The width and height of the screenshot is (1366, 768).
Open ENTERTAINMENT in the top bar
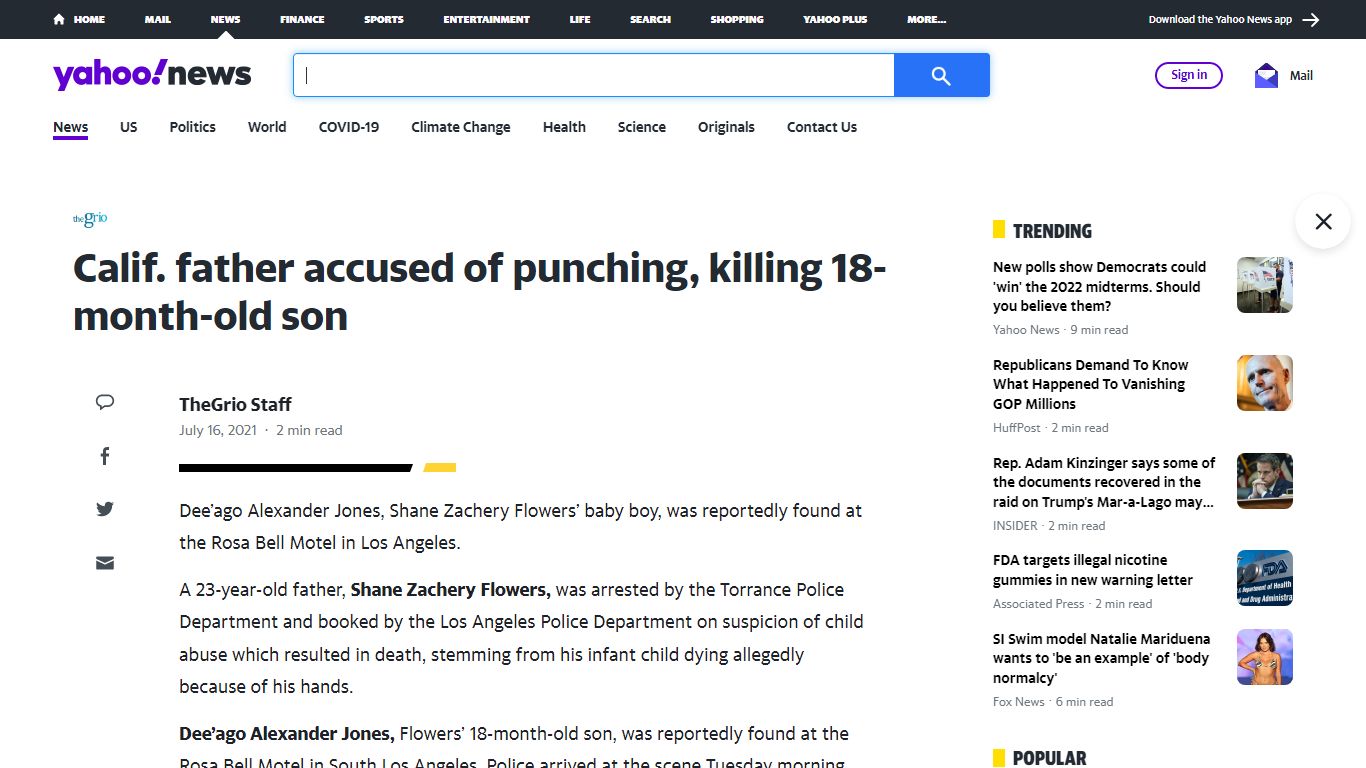click(x=487, y=19)
